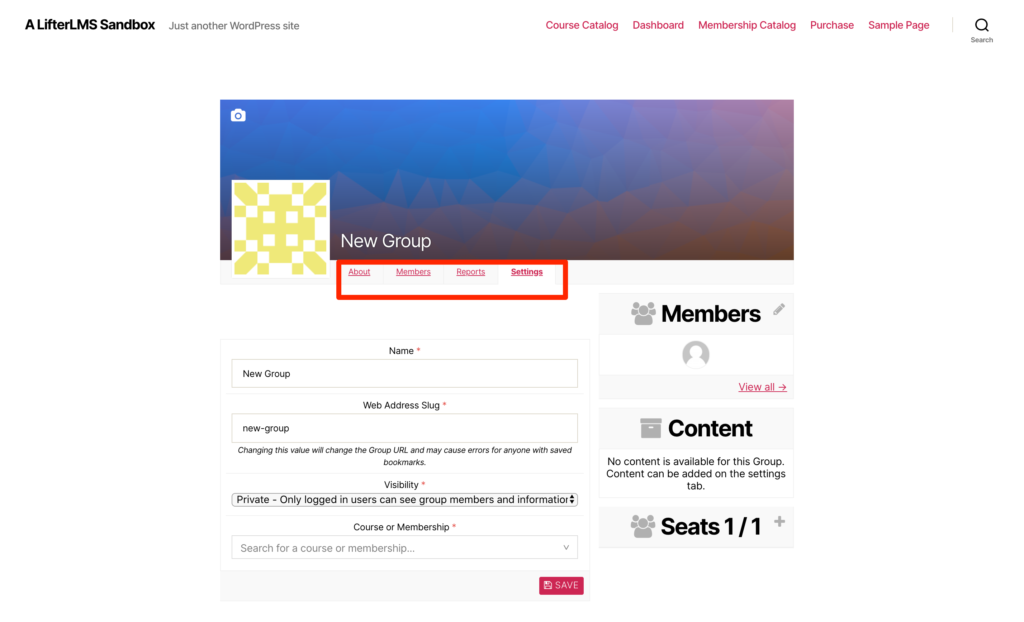Click the Members heading people icon

(643, 314)
